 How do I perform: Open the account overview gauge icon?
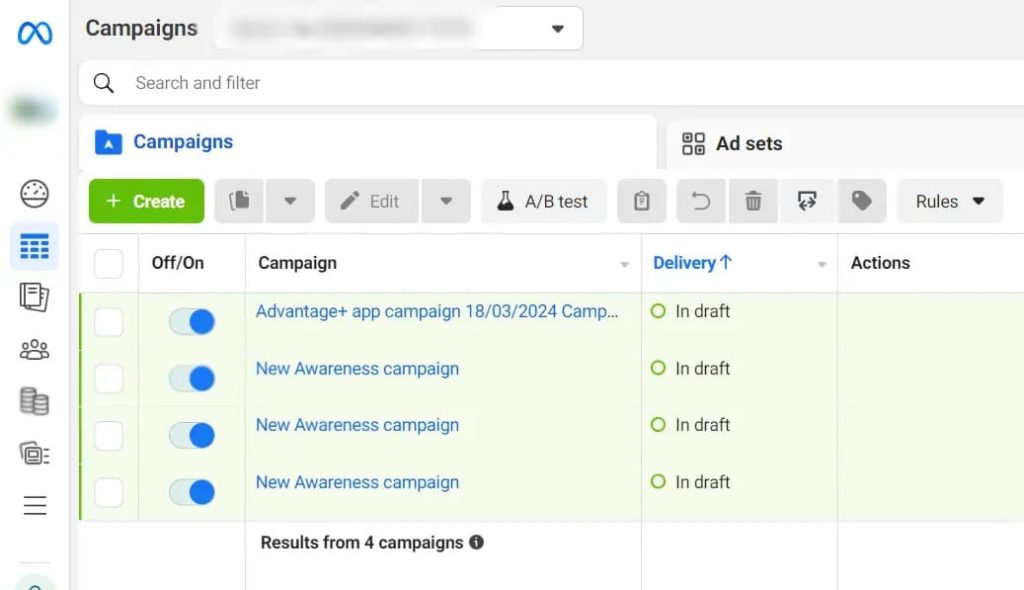(35, 194)
